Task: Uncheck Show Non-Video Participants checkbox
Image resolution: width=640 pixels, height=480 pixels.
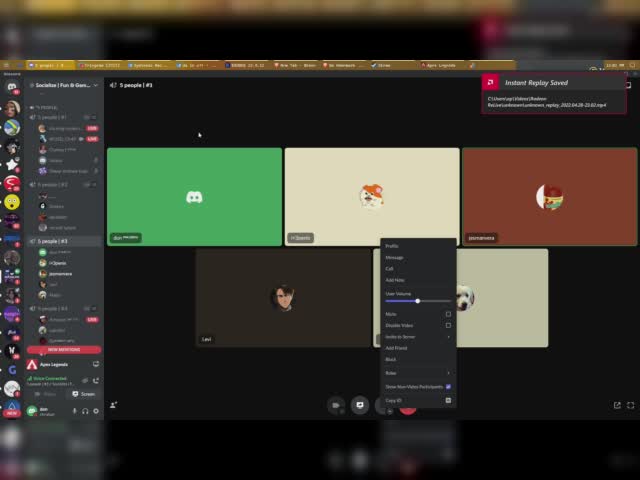Action: pos(448,387)
